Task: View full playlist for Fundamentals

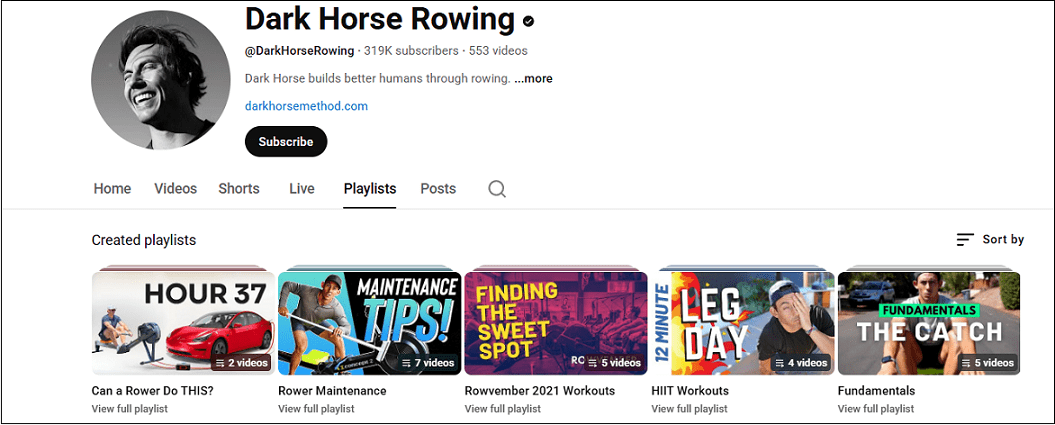Action: point(876,408)
